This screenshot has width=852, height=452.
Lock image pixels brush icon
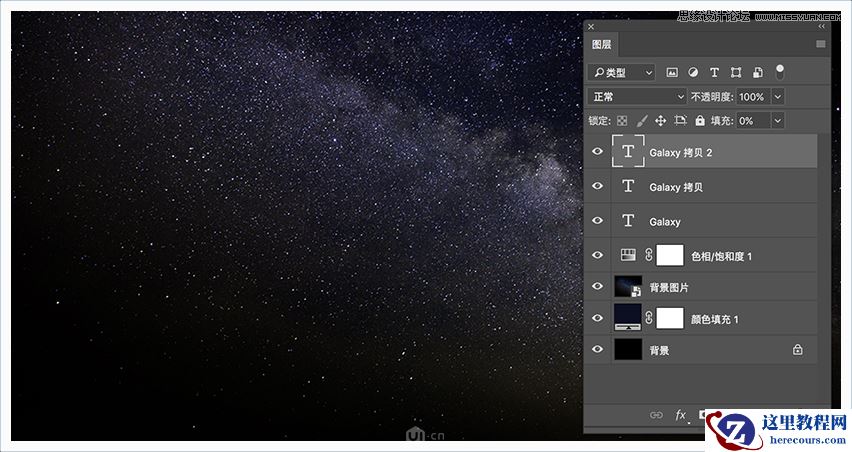(642, 121)
